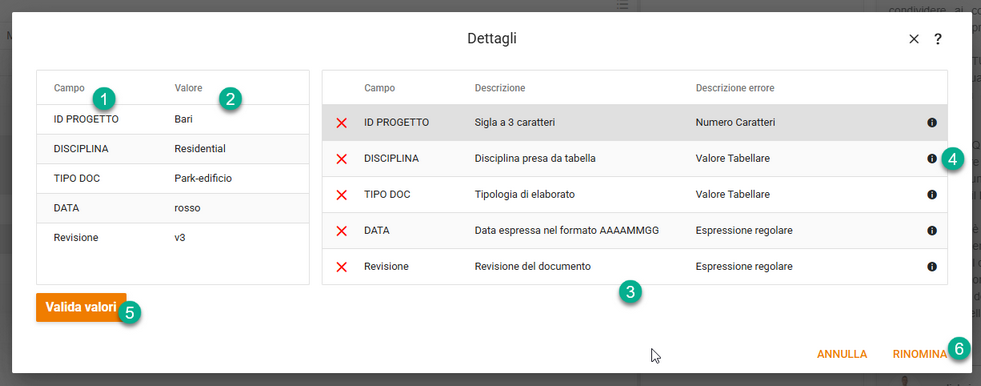Viewport: 981px width, 386px height.
Task: Click 'Campo' header in right table
Action: pyautogui.click(x=380, y=88)
